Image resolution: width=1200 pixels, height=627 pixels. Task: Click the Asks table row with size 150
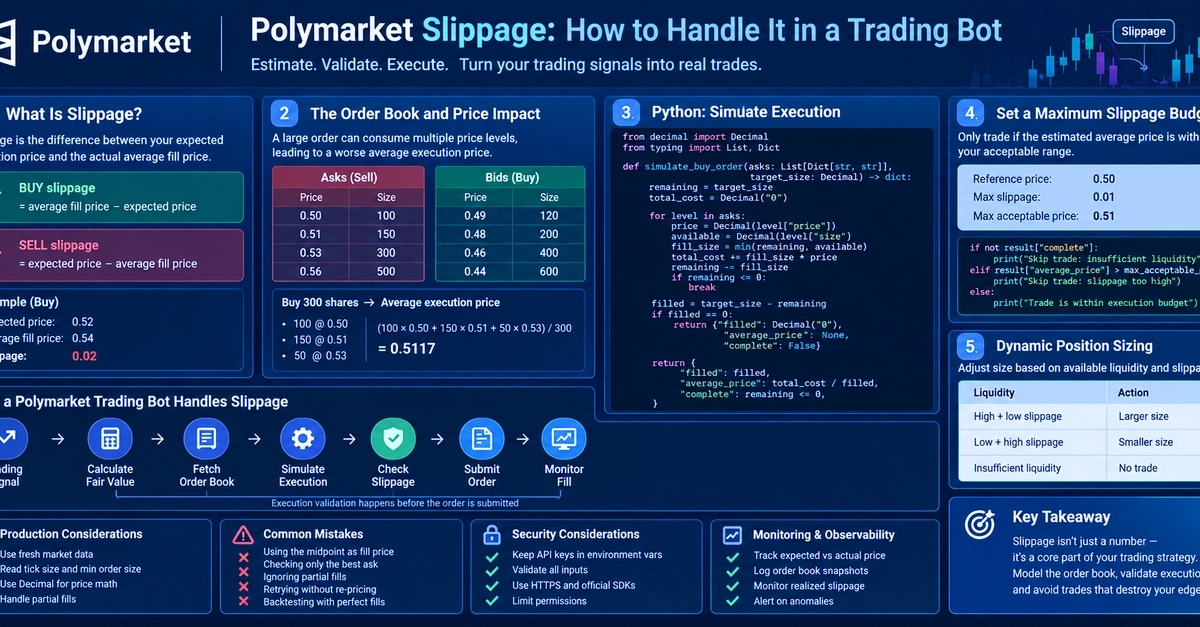tap(349, 234)
